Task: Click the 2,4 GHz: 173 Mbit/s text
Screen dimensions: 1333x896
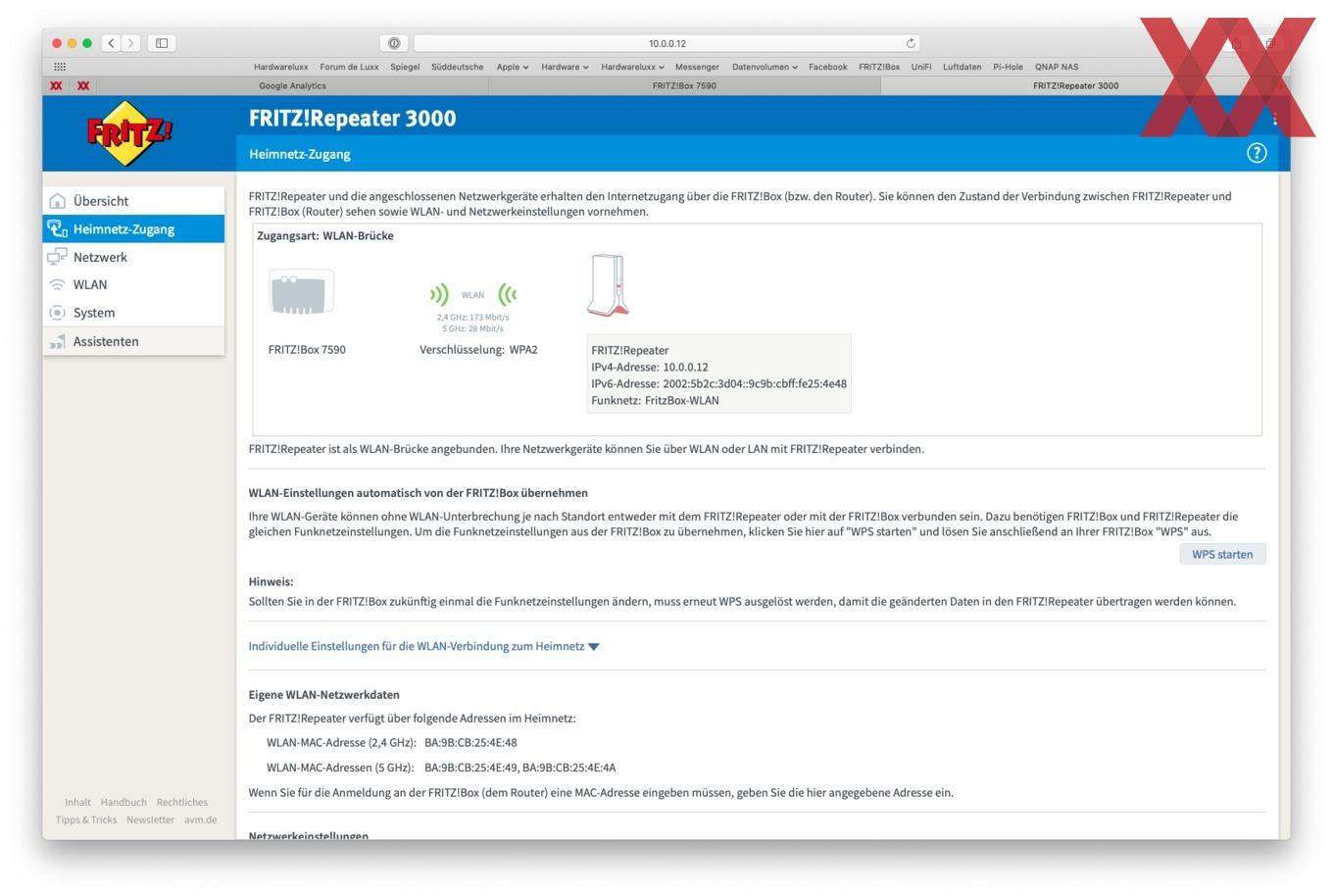Action: click(x=472, y=317)
